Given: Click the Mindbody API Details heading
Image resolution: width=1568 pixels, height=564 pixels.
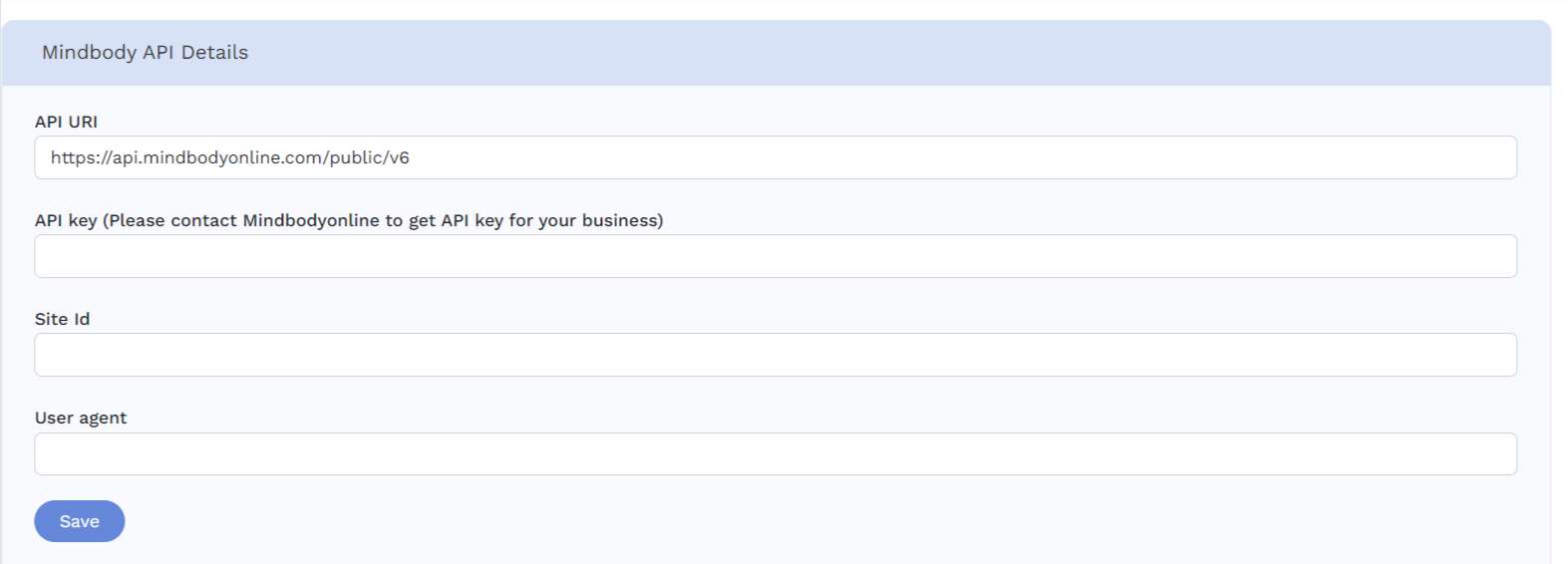Looking at the screenshot, I should tap(145, 53).
